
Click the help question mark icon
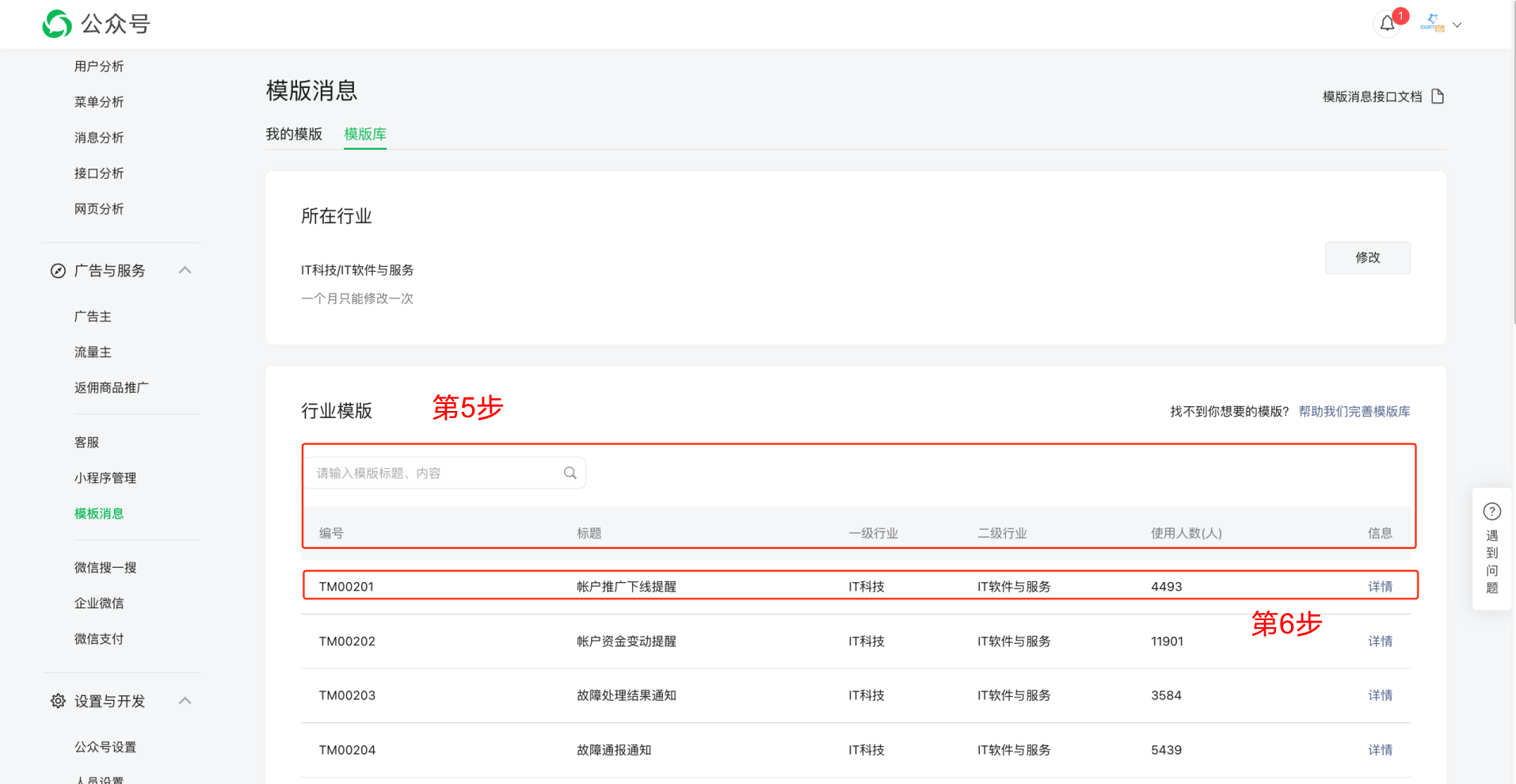coord(1491,512)
